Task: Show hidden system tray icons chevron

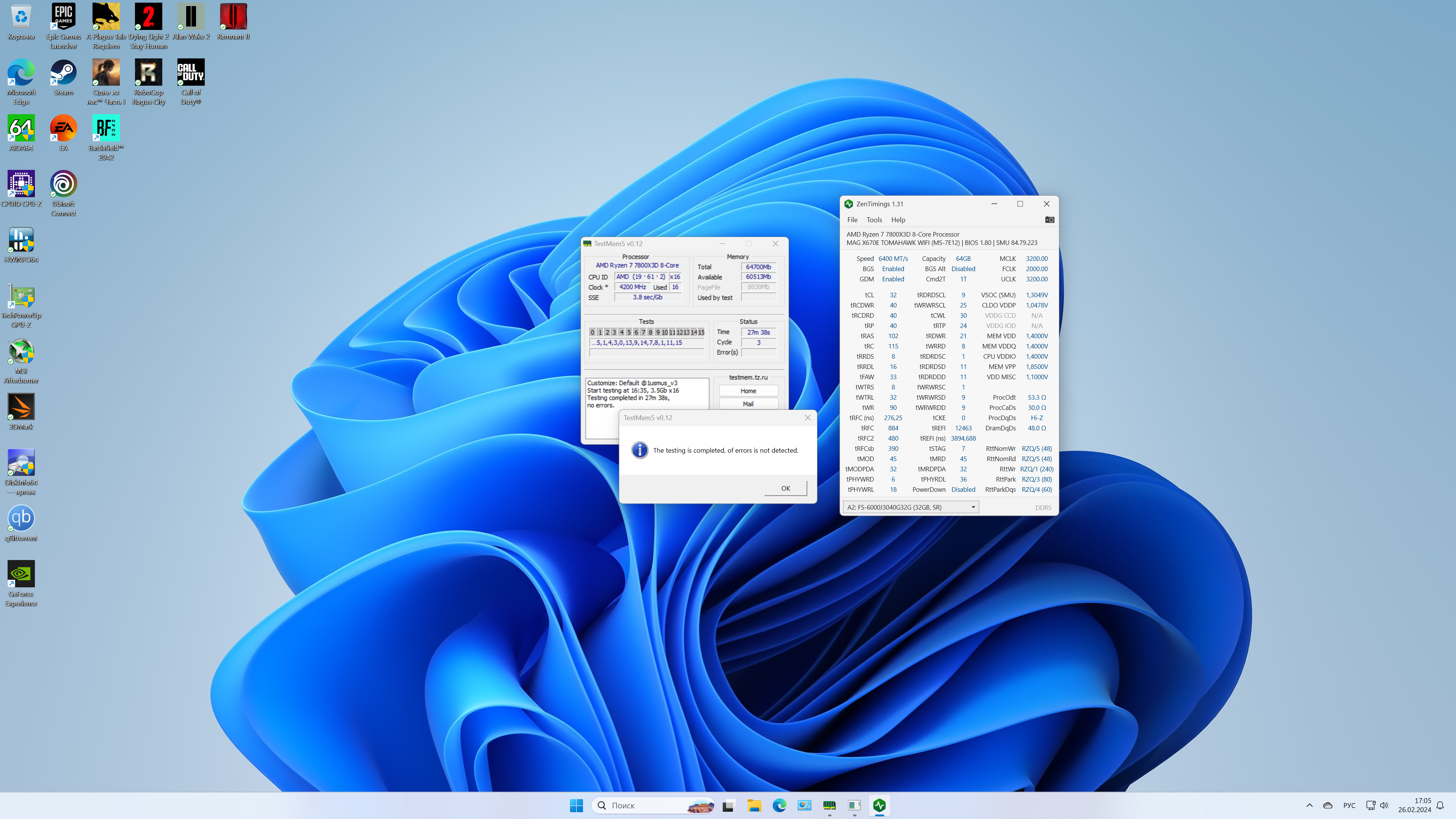Action: 1309,805
